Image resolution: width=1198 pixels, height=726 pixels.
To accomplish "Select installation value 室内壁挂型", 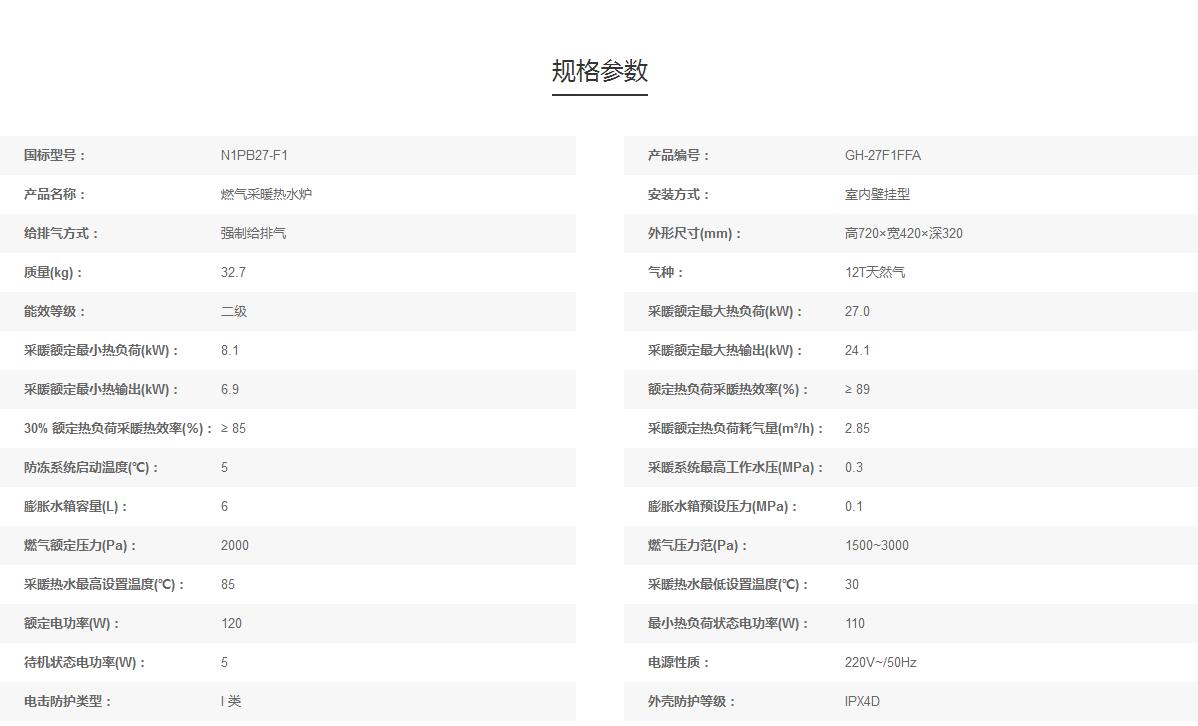I will click(x=877, y=194).
